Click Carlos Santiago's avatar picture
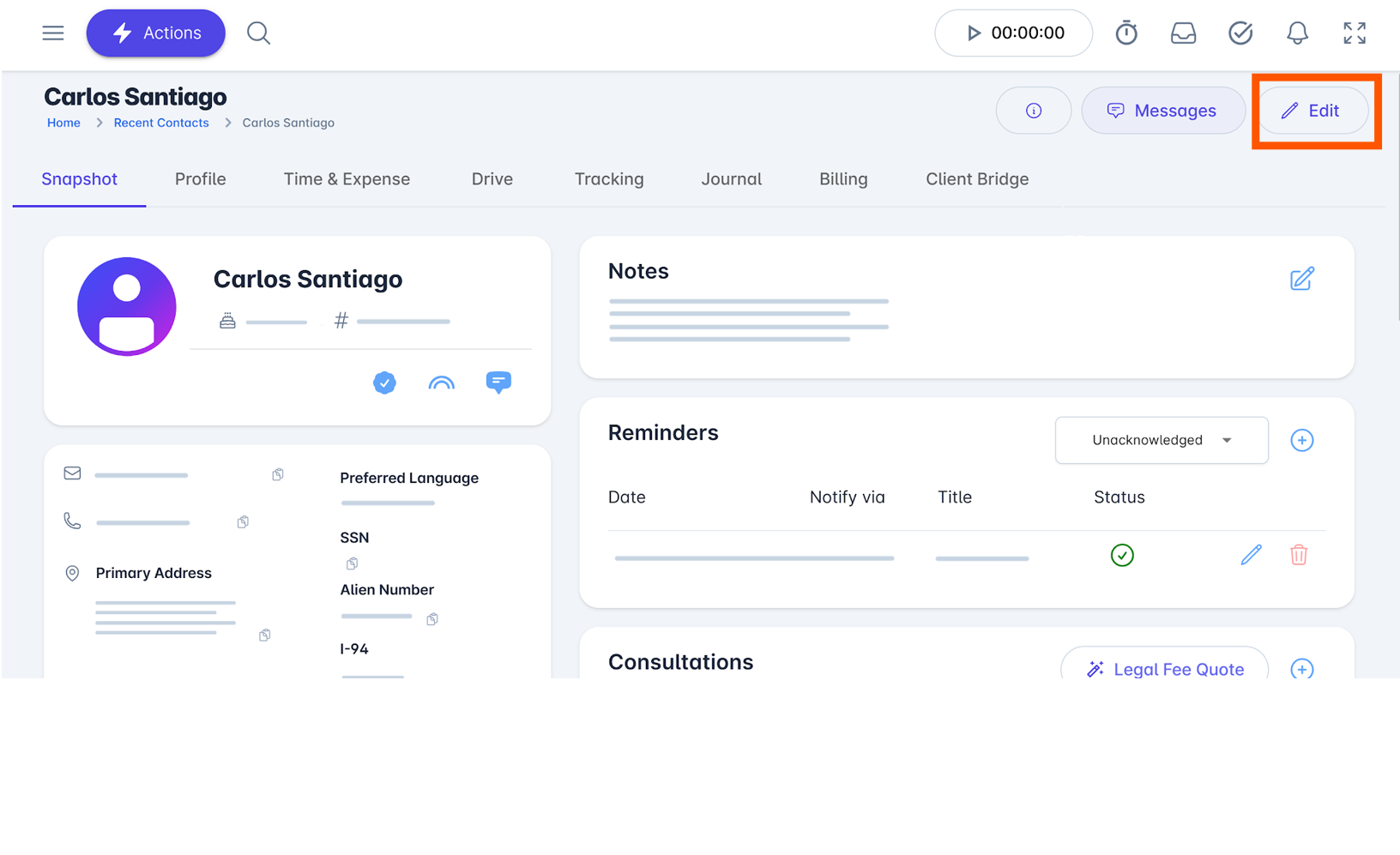This screenshot has height=855, width=1400. (x=127, y=306)
